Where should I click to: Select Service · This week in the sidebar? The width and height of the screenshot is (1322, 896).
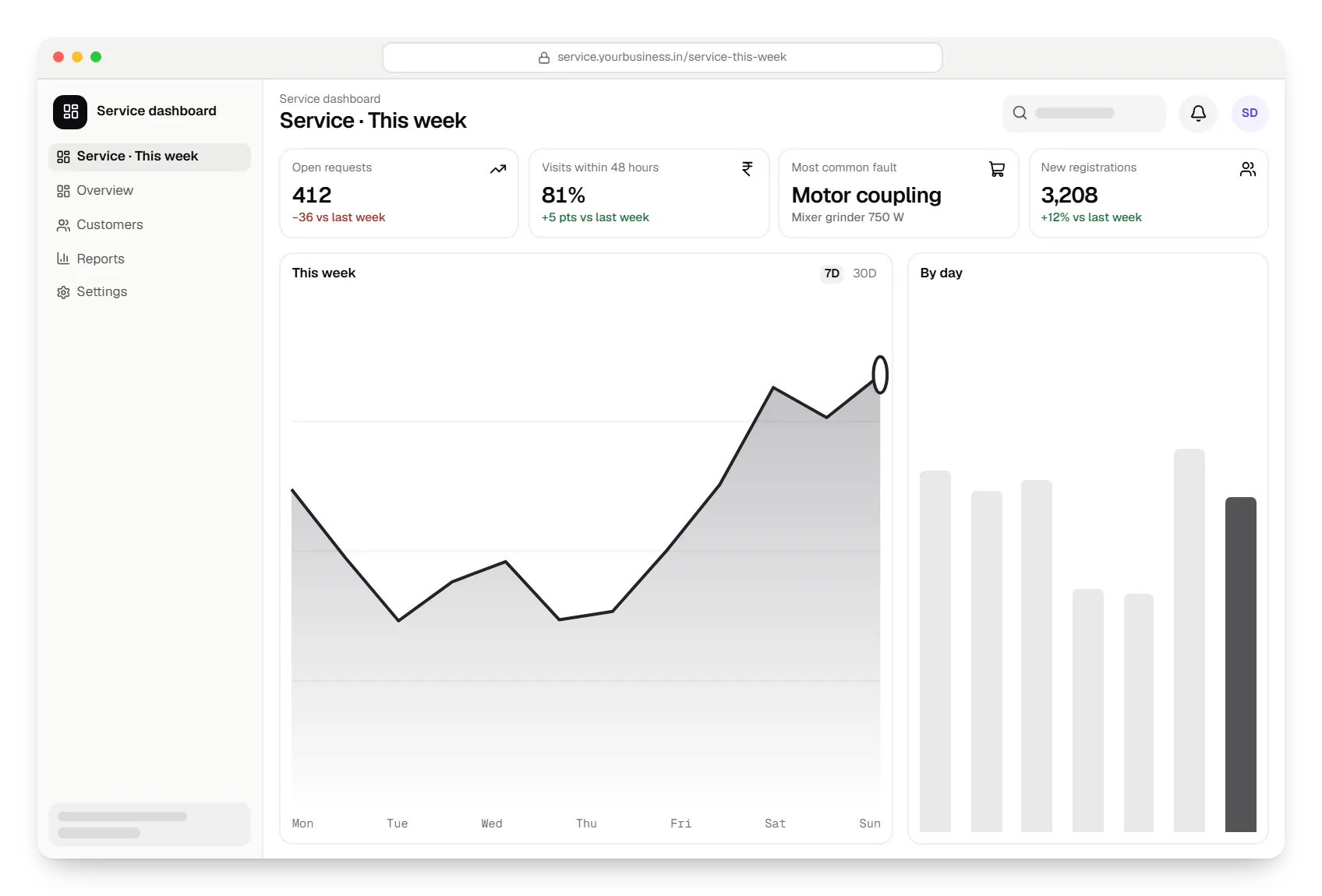click(x=150, y=157)
